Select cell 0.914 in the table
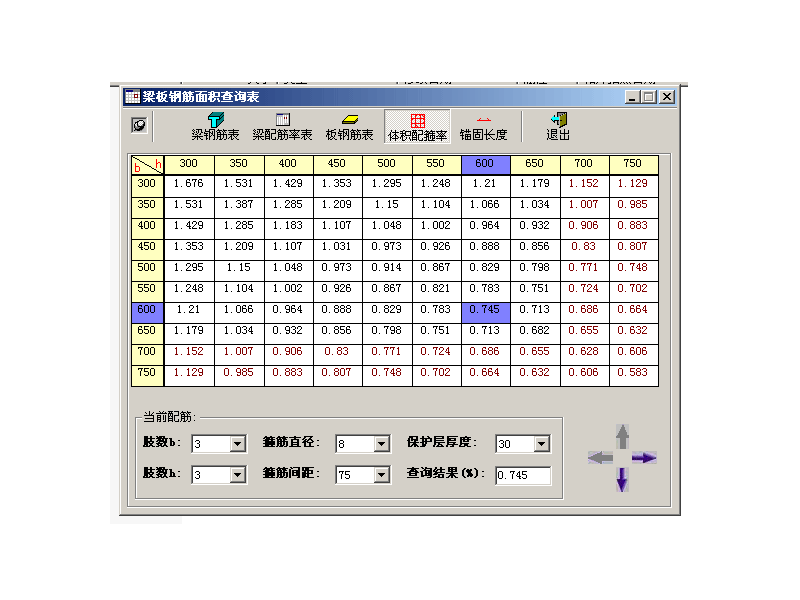The width and height of the screenshot is (800, 600). [x=387, y=269]
